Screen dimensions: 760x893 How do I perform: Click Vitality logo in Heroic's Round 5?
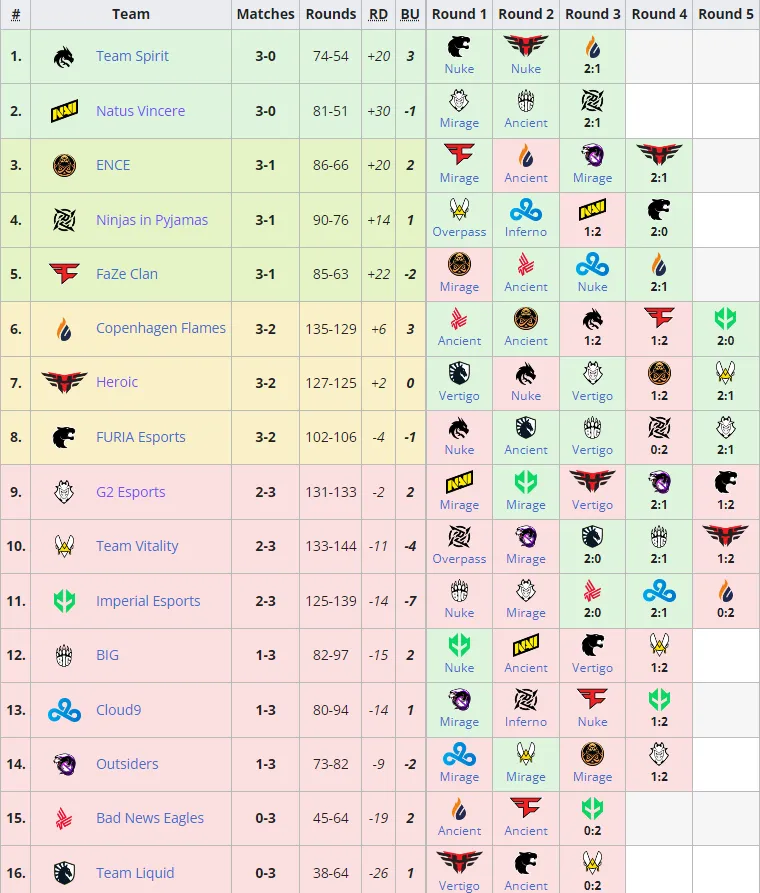click(x=725, y=373)
